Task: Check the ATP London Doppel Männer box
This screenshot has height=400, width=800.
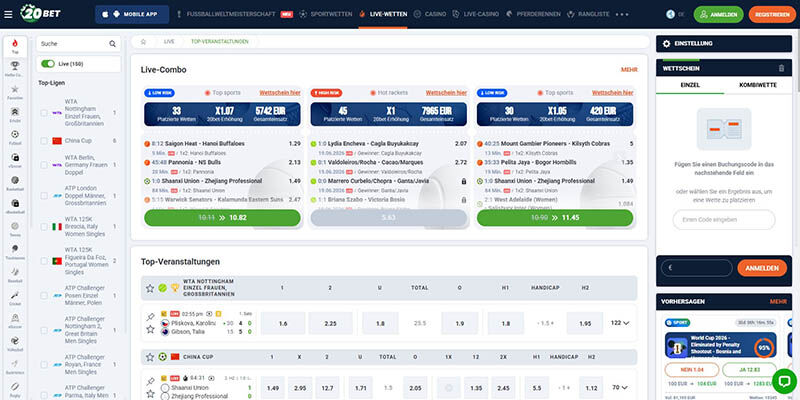Action: 44,195
